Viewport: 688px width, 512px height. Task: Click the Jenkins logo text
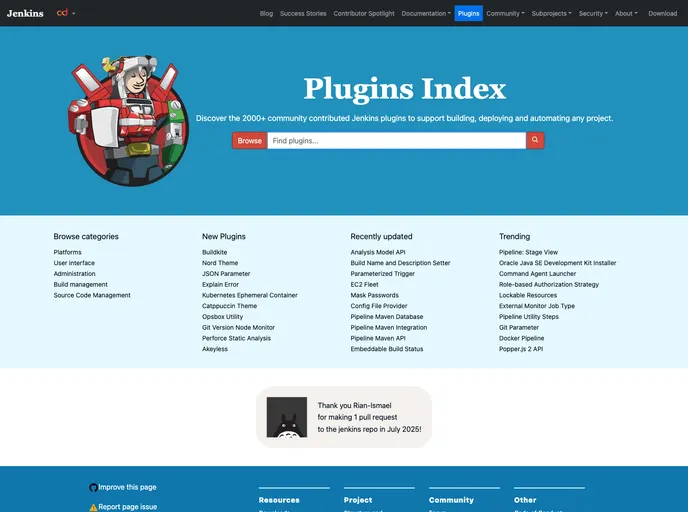25,13
